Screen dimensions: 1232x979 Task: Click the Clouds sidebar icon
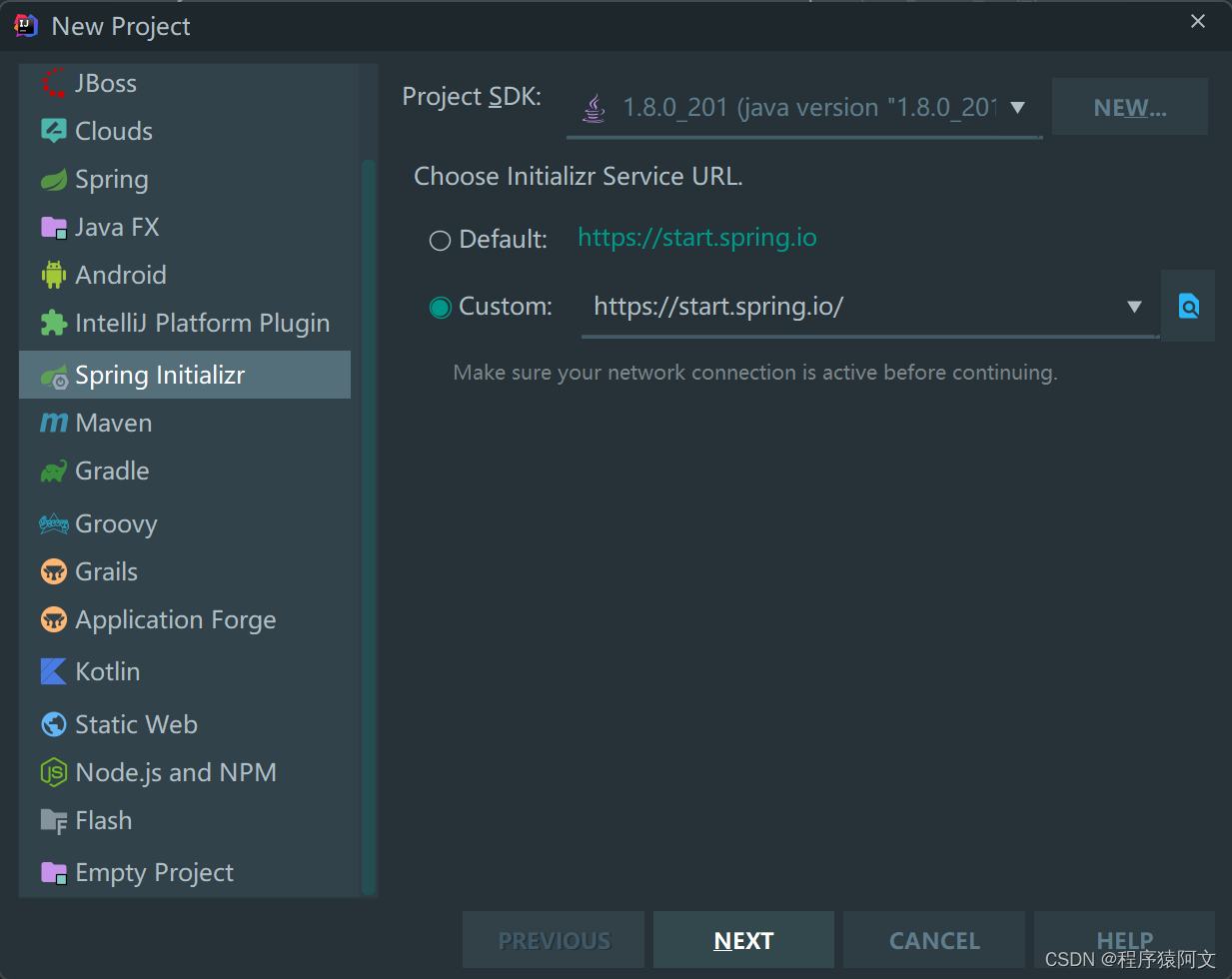pyautogui.click(x=53, y=131)
